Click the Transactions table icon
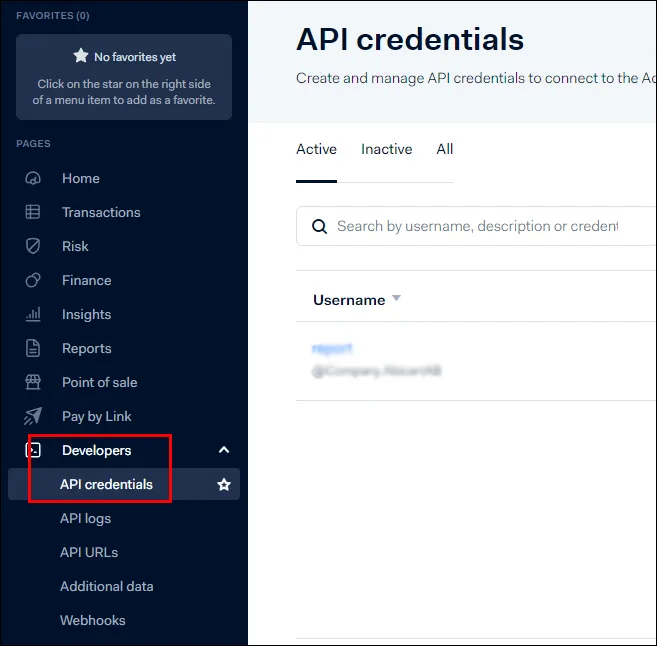This screenshot has height=646, width=657. [x=33, y=212]
